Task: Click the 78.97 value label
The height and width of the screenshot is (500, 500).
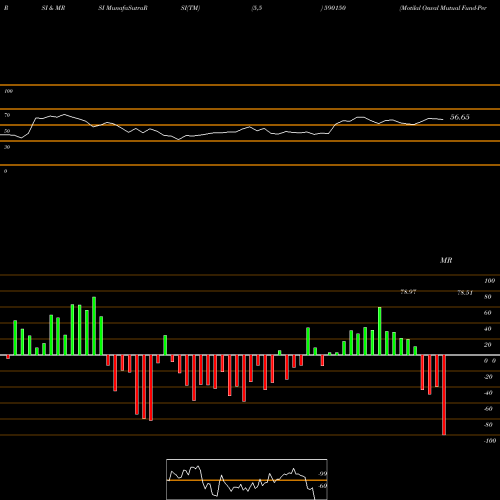Action: tap(408, 292)
